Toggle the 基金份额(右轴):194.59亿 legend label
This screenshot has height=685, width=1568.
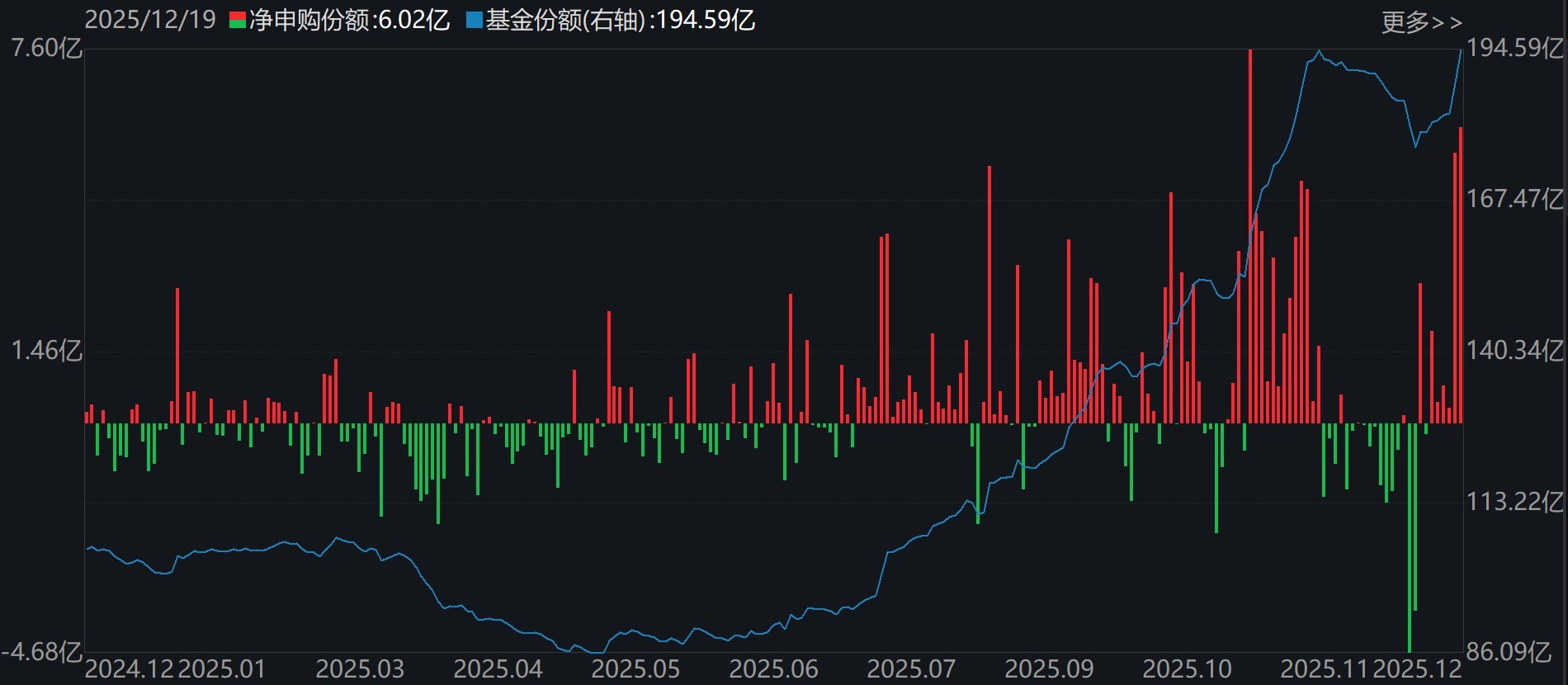click(621, 21)
